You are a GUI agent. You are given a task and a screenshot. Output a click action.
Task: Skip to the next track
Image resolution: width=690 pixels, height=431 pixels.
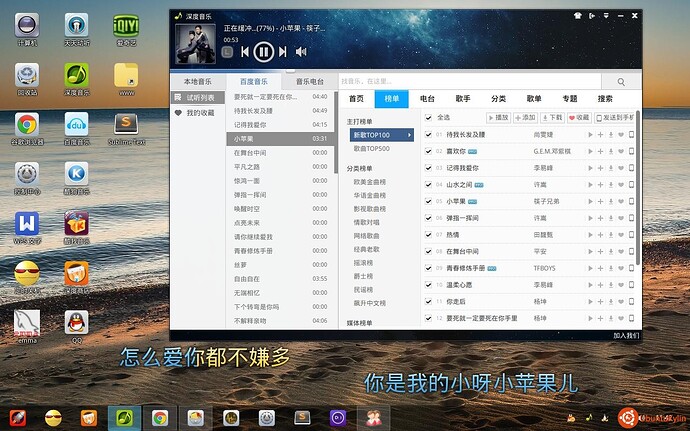[283, 52]
